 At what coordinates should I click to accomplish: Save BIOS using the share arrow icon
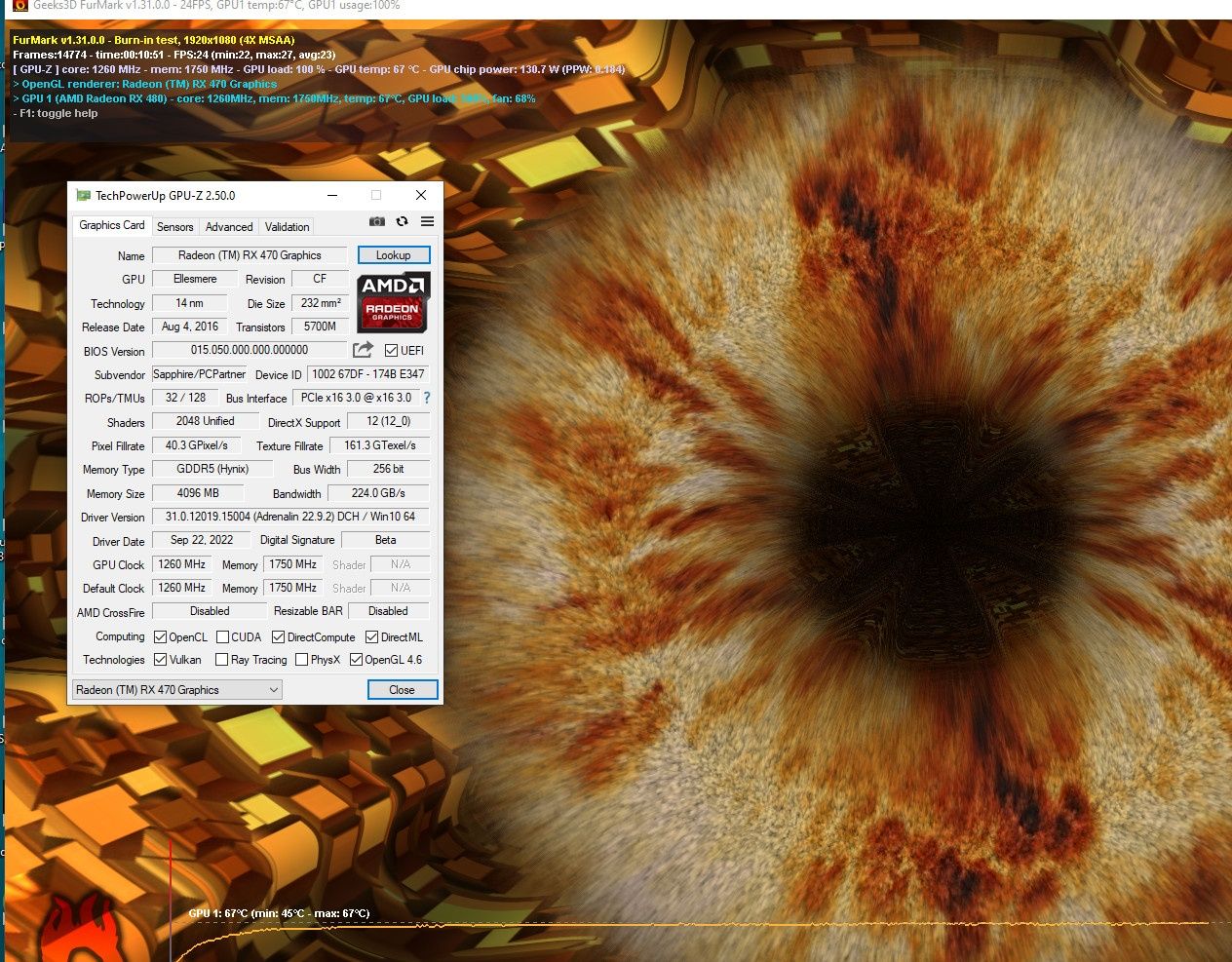point(363,350)
